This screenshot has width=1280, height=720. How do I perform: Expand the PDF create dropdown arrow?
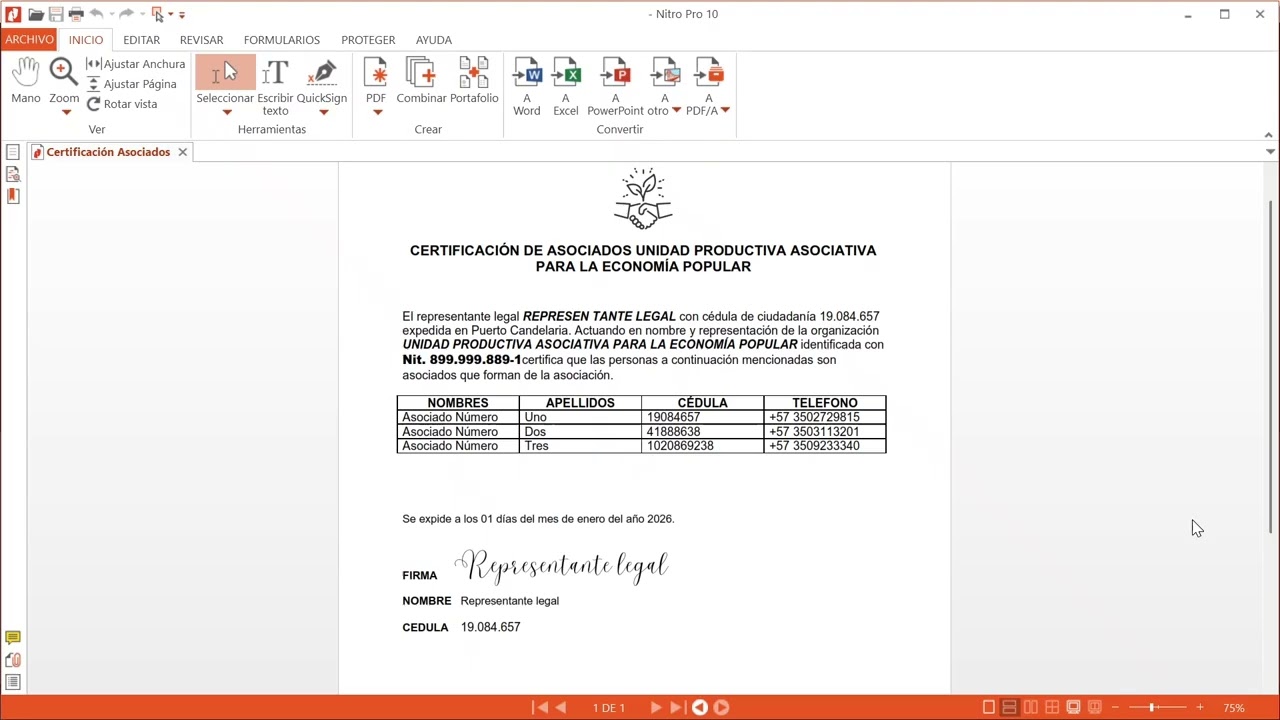pyautogui.click(x=377, y=112)
